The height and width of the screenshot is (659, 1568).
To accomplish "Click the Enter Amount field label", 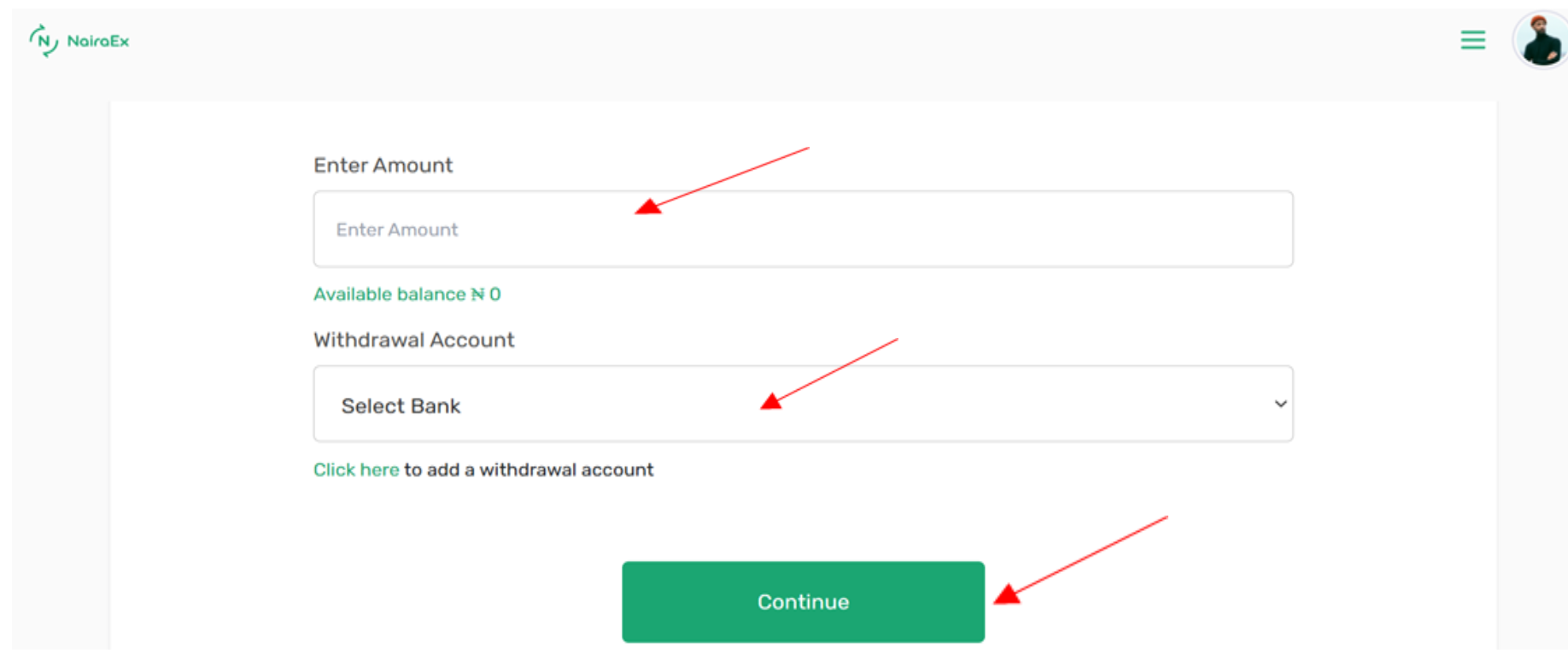I will [383, 166].
